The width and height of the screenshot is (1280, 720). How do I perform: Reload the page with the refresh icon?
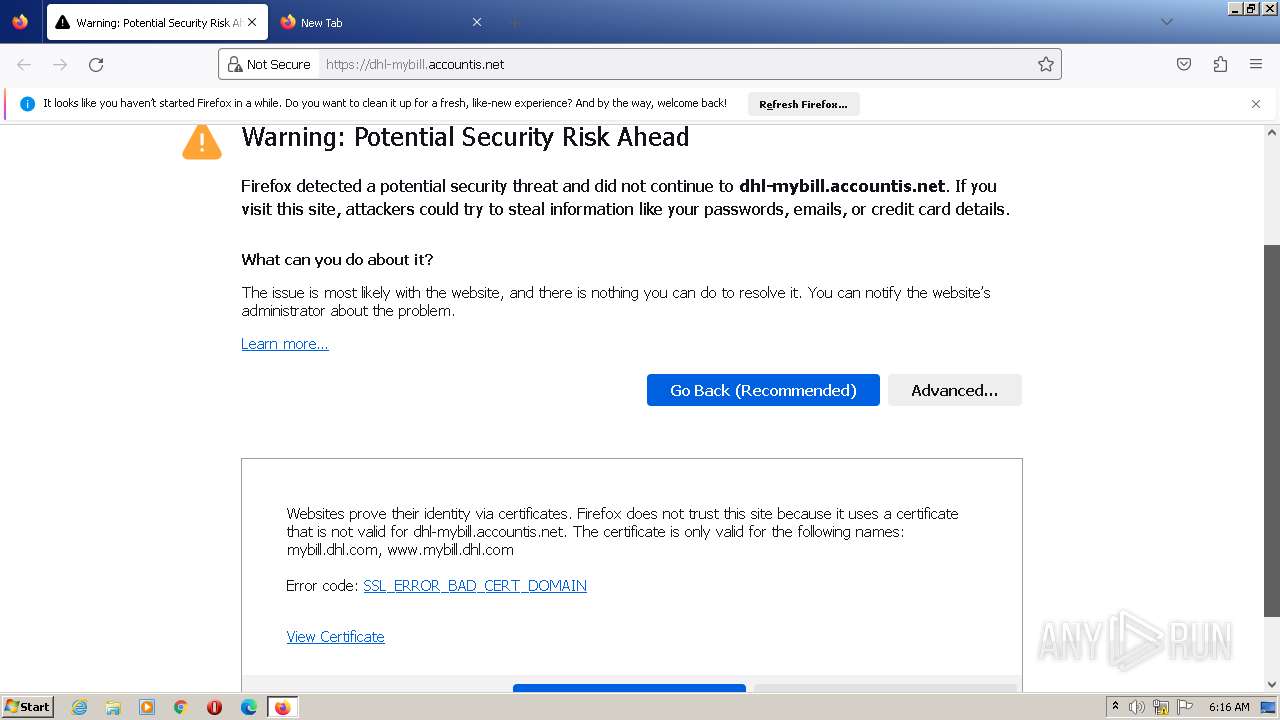pyautogui.click(x=96, y=64)
